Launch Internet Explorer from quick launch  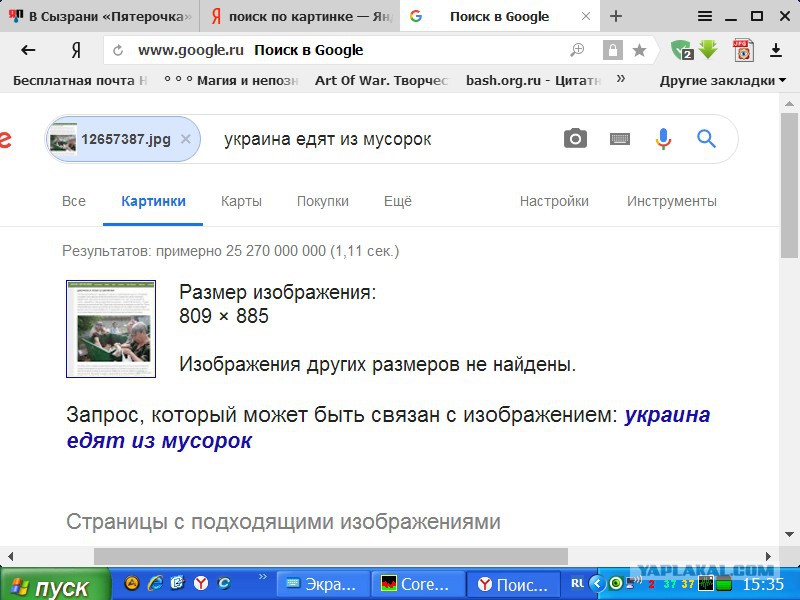point(155,583)
